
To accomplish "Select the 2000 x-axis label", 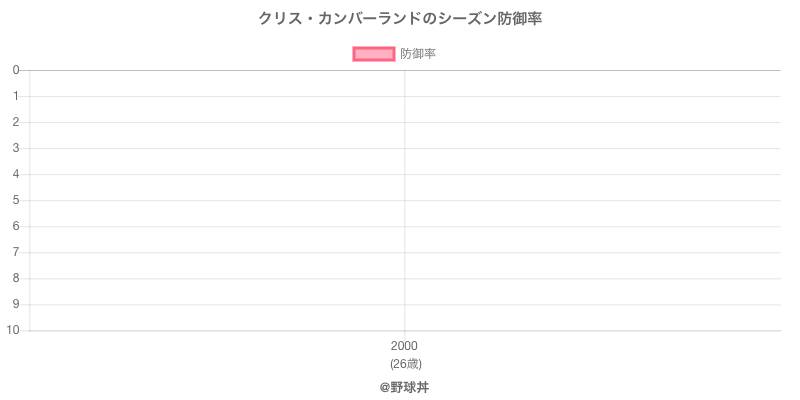I will (404, 346).
